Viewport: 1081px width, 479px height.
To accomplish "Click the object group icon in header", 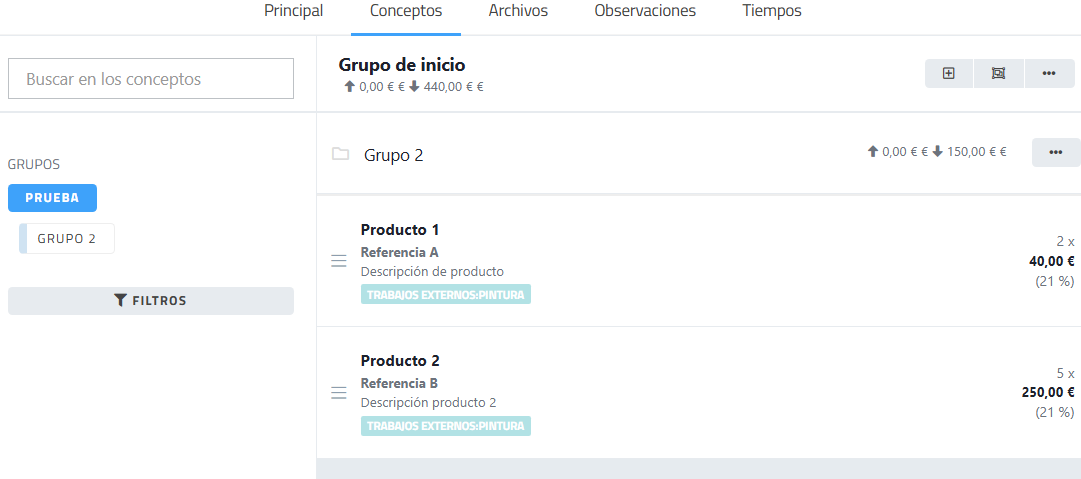I will pyautogui.click(x=998, y=73).
